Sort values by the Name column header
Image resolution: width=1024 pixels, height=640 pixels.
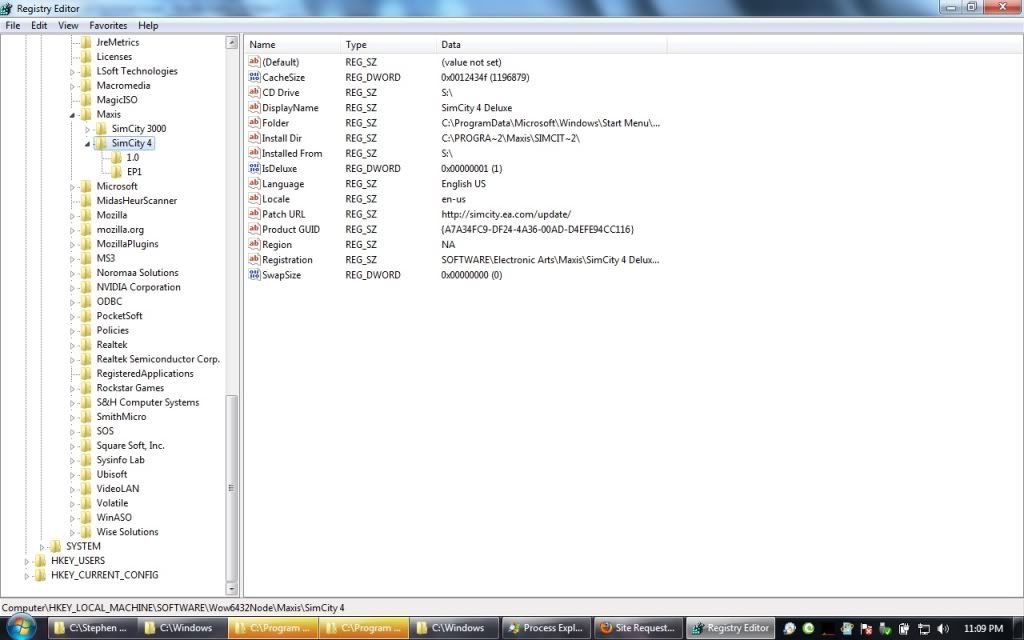click(x=292, y=44)
